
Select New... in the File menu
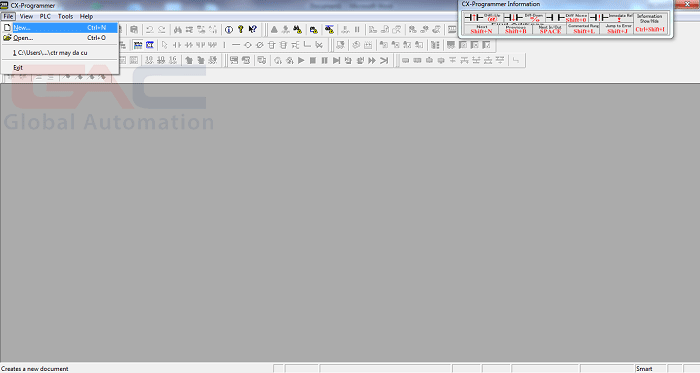point(60,28)
